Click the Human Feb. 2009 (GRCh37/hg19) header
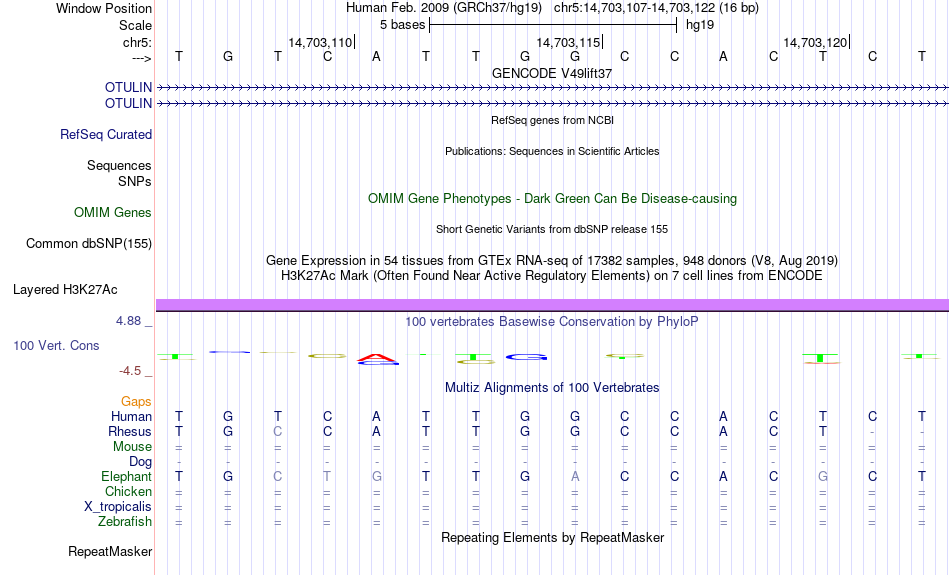This screenshot has width=950, height=575. [x=445, y=8]
